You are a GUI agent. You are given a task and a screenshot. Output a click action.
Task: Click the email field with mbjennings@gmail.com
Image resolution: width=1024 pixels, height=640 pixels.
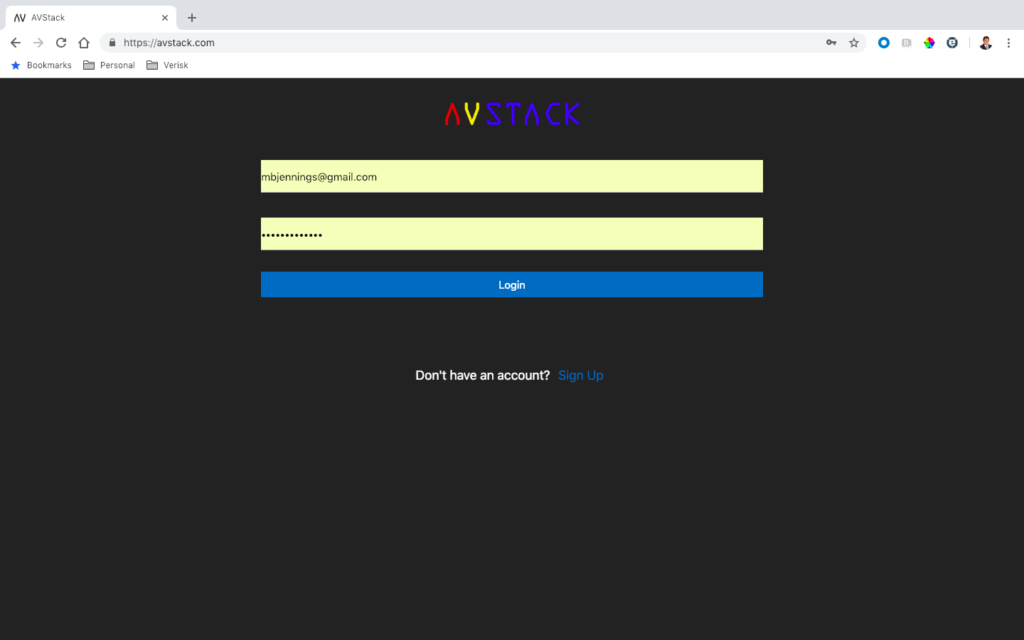[x=511, y=176]
